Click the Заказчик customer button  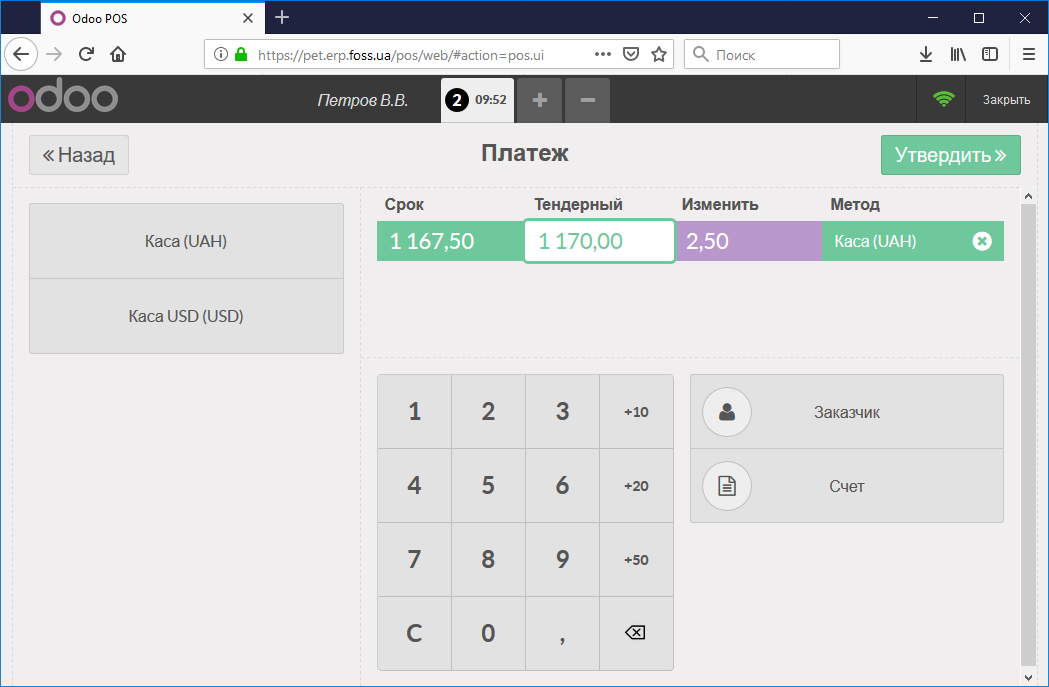[847, 412]
